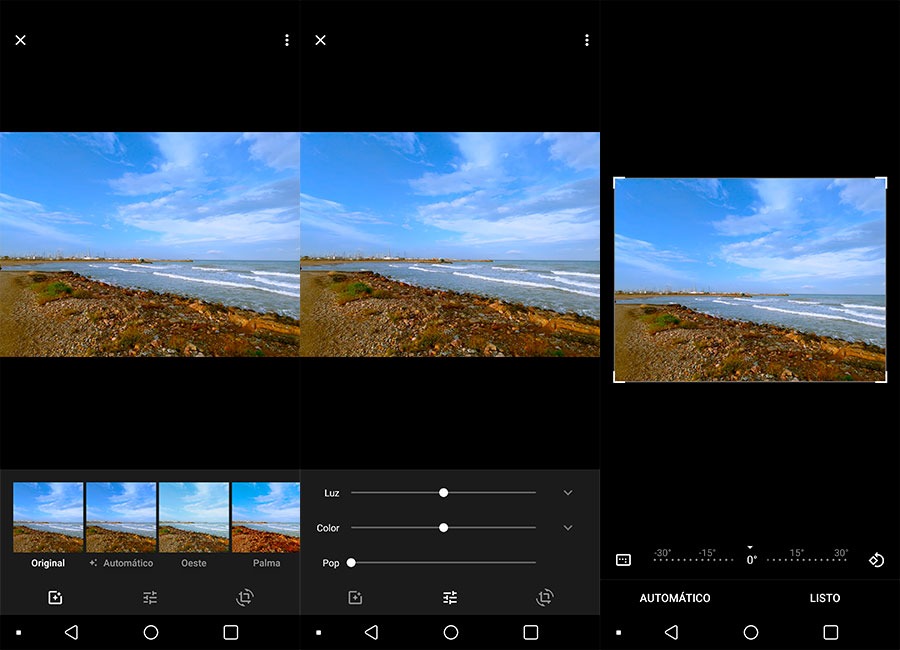Tap the close editor X icon

click(x=20, y=40)
